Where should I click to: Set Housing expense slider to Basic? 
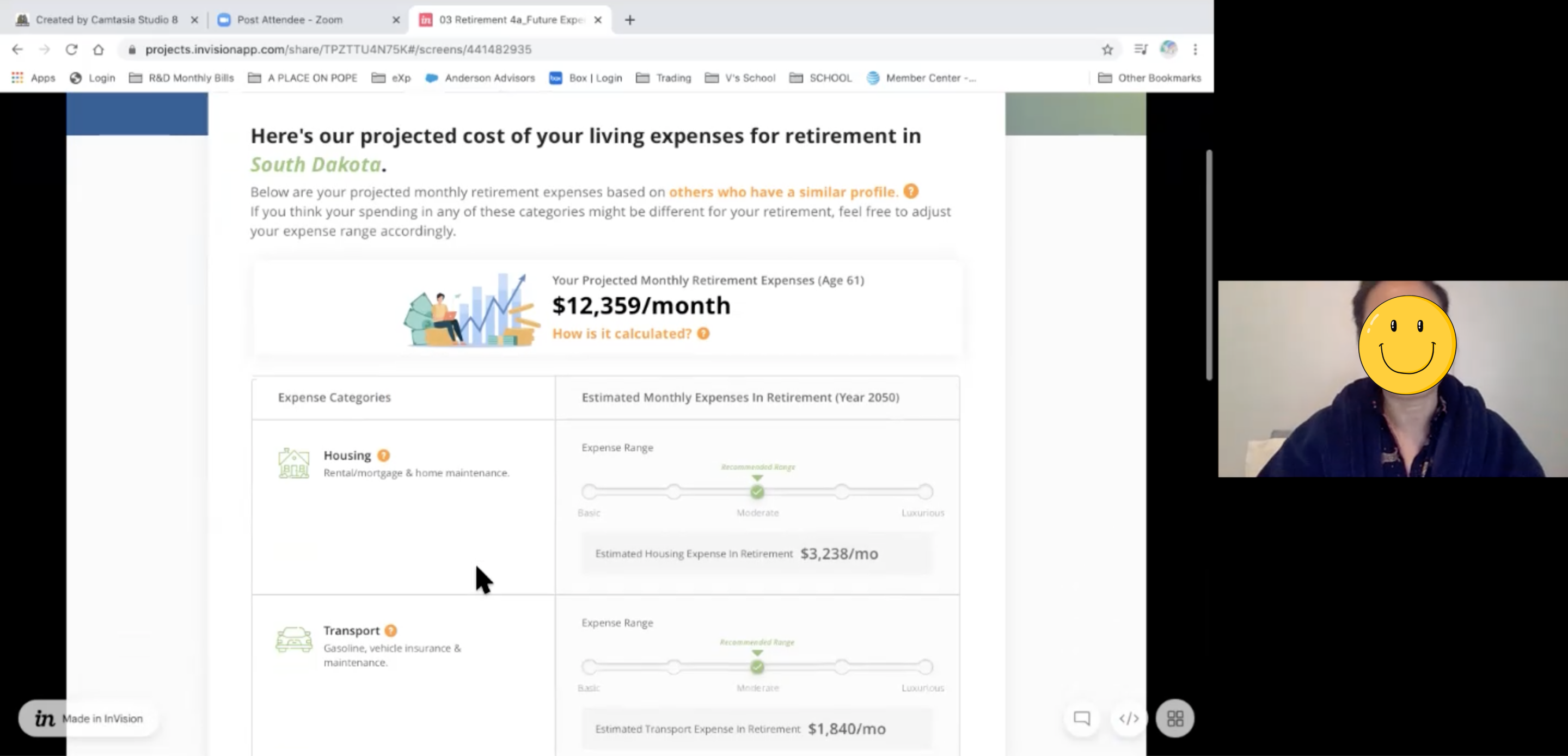[x=589, y=491]
